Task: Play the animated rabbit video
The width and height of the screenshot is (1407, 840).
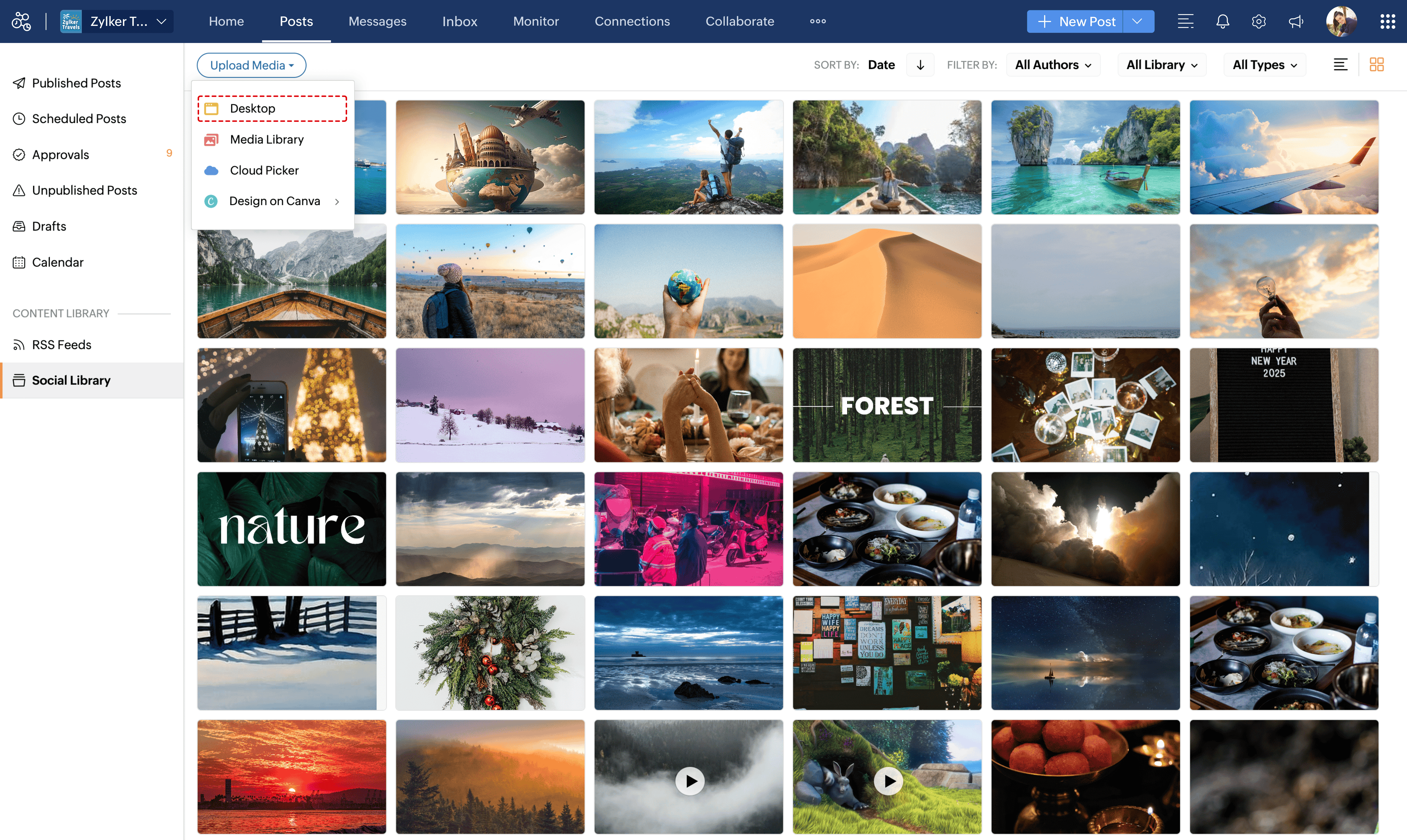Action: pos(888,781)
